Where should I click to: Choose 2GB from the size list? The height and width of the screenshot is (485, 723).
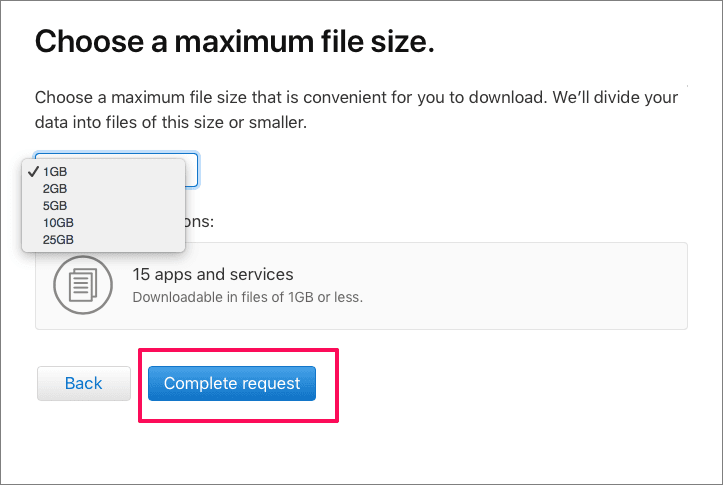tap(56, 188)
